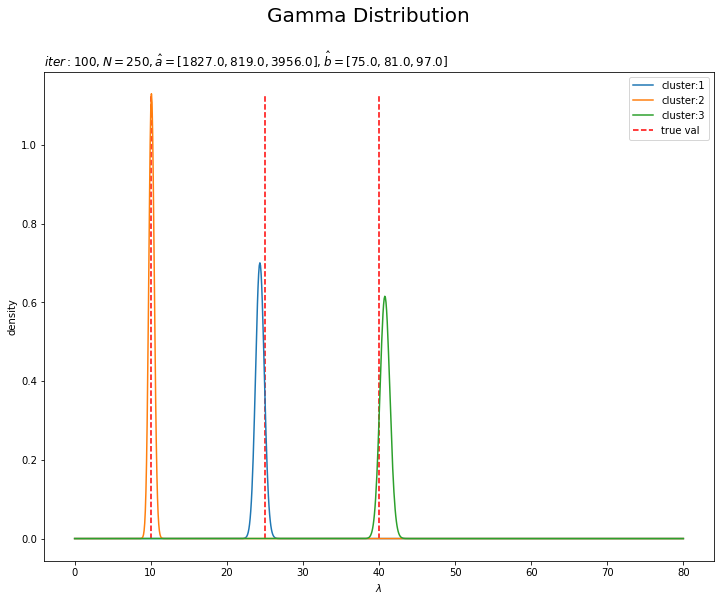Click the peak of the green cluster:3 curve
This screenshot has width=721, height=601.
[x=385, y=298]
